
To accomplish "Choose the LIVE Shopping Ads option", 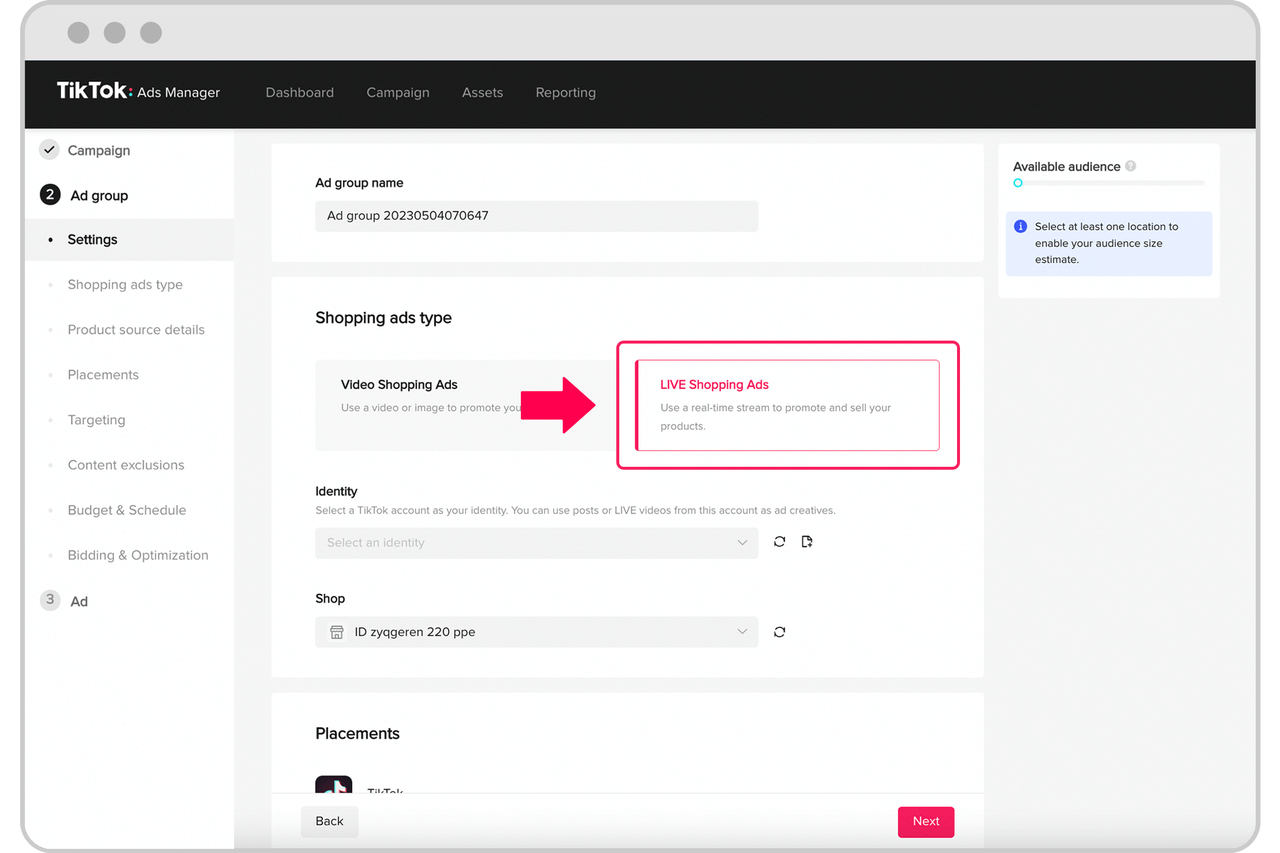I will 787,405.
